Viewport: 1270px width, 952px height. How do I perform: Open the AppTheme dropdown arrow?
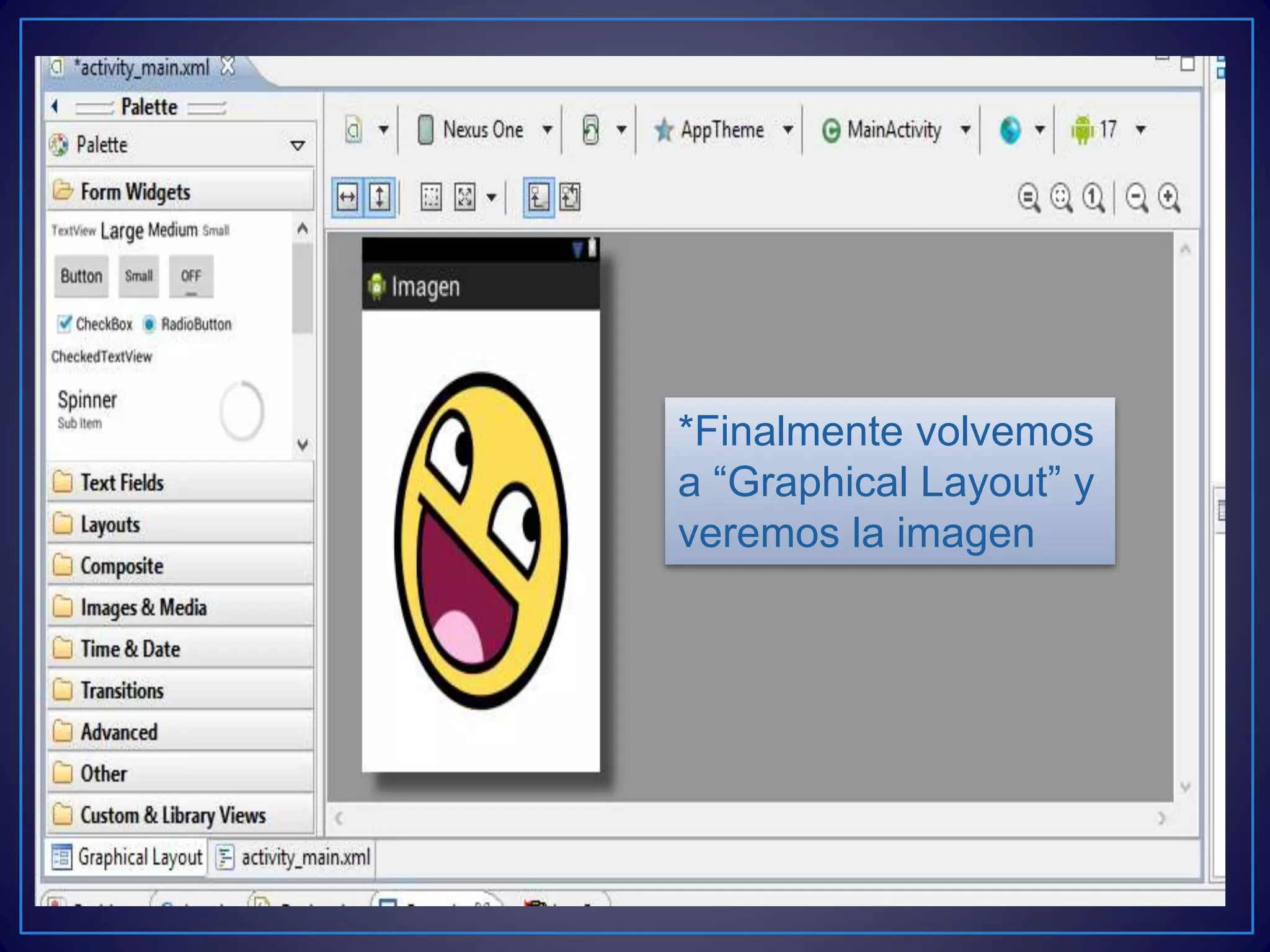788,130
